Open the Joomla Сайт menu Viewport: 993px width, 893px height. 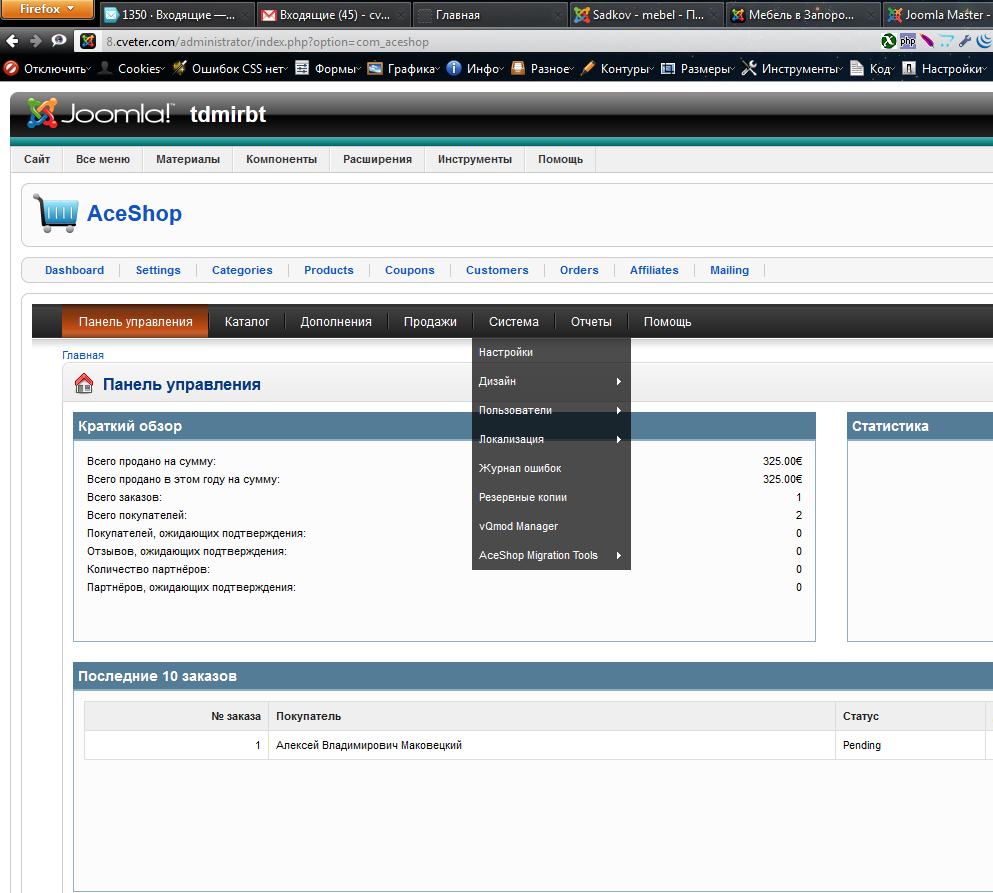(37, 160)
